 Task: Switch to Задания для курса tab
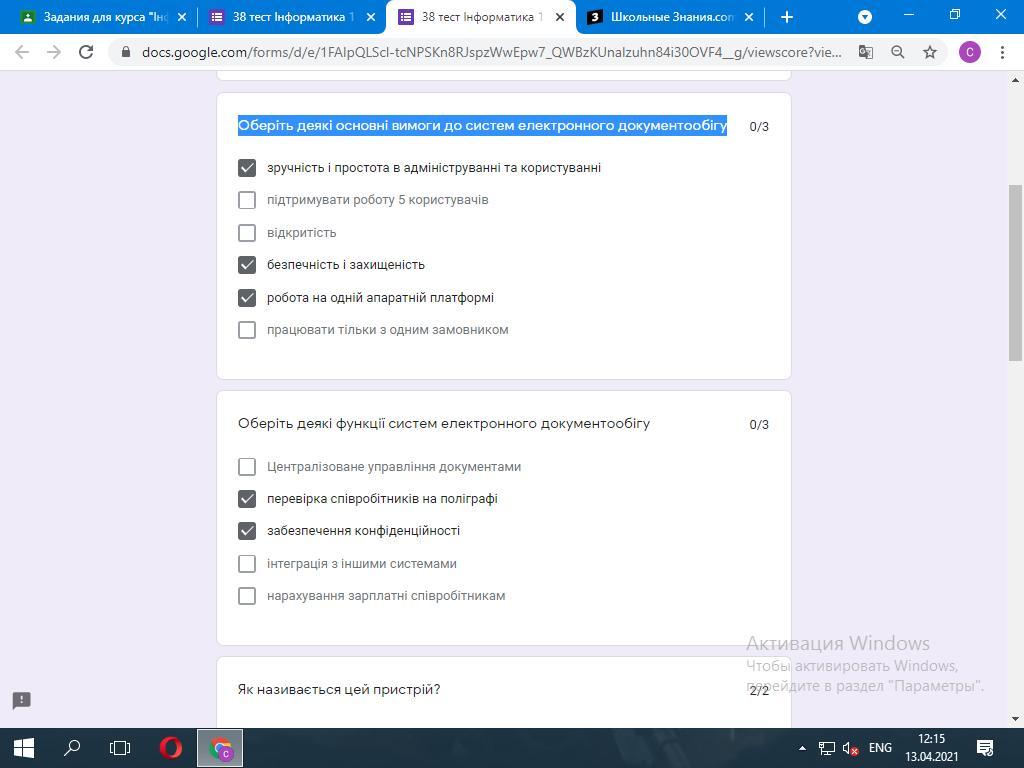pos(98,18)
